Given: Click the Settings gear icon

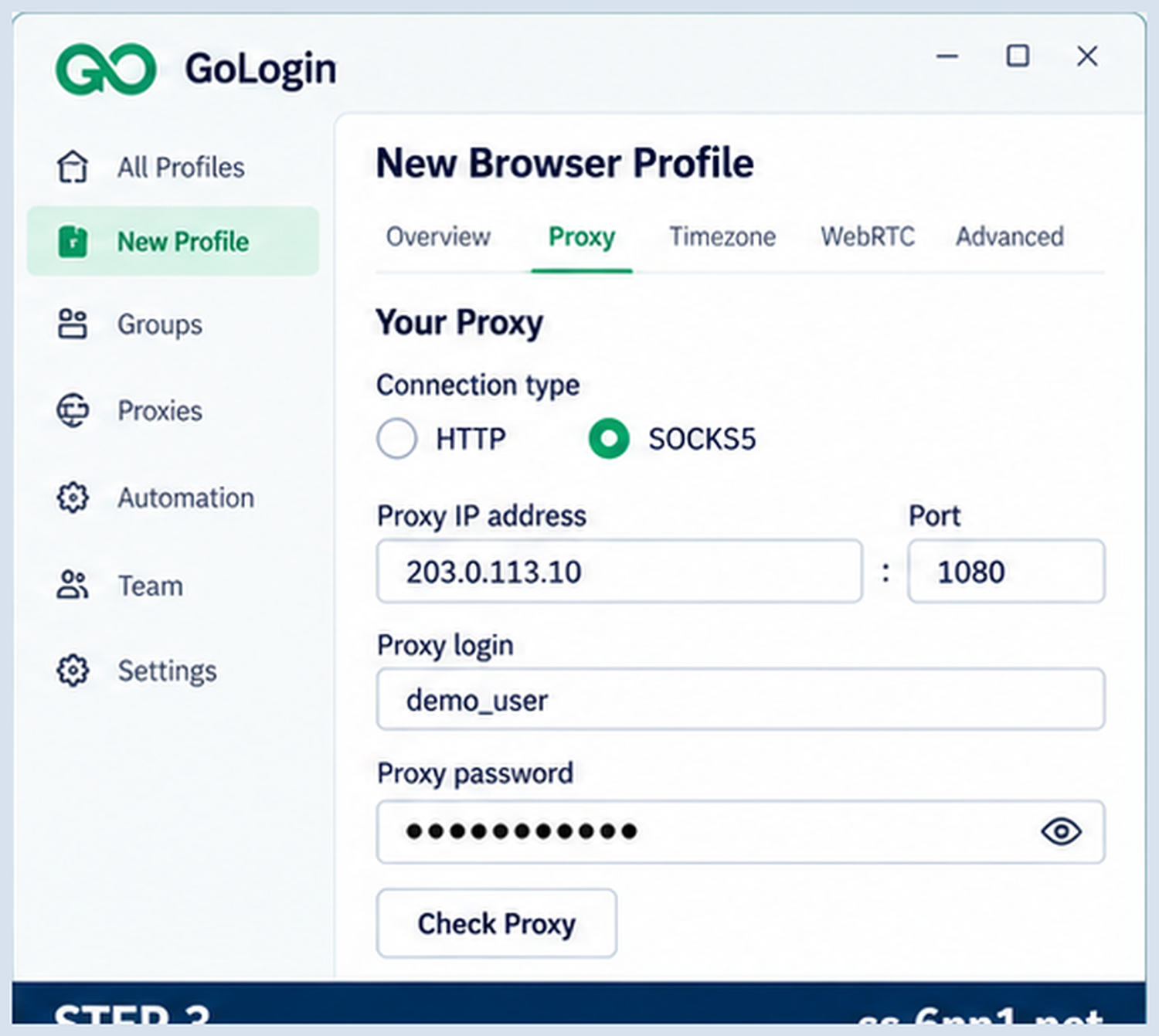Looking at the screenshot, I should [x=73, y=670].
